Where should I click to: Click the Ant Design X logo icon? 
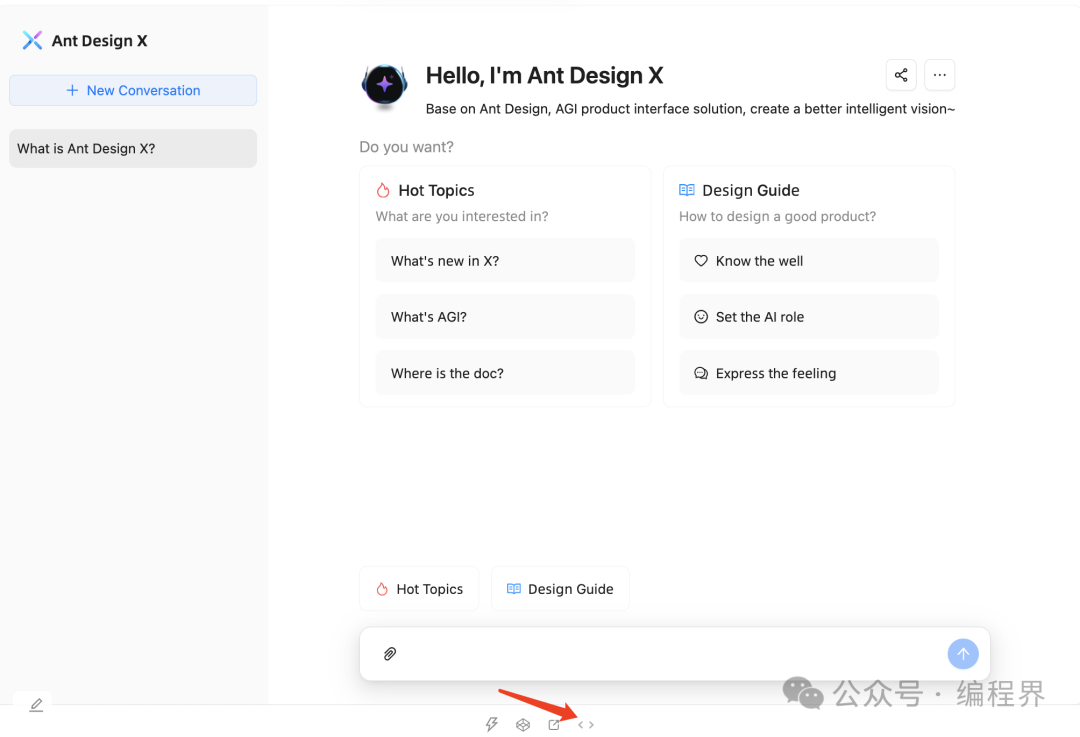32,41
